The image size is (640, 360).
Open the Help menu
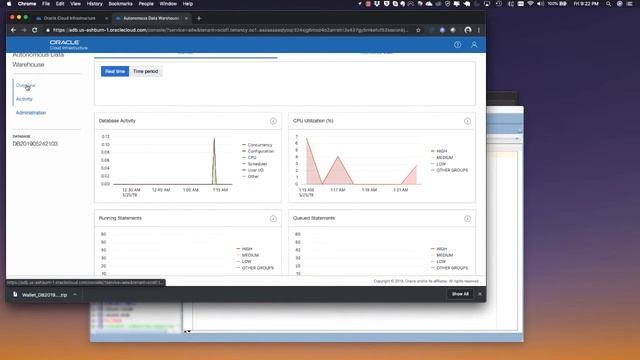tap(188, 4)
